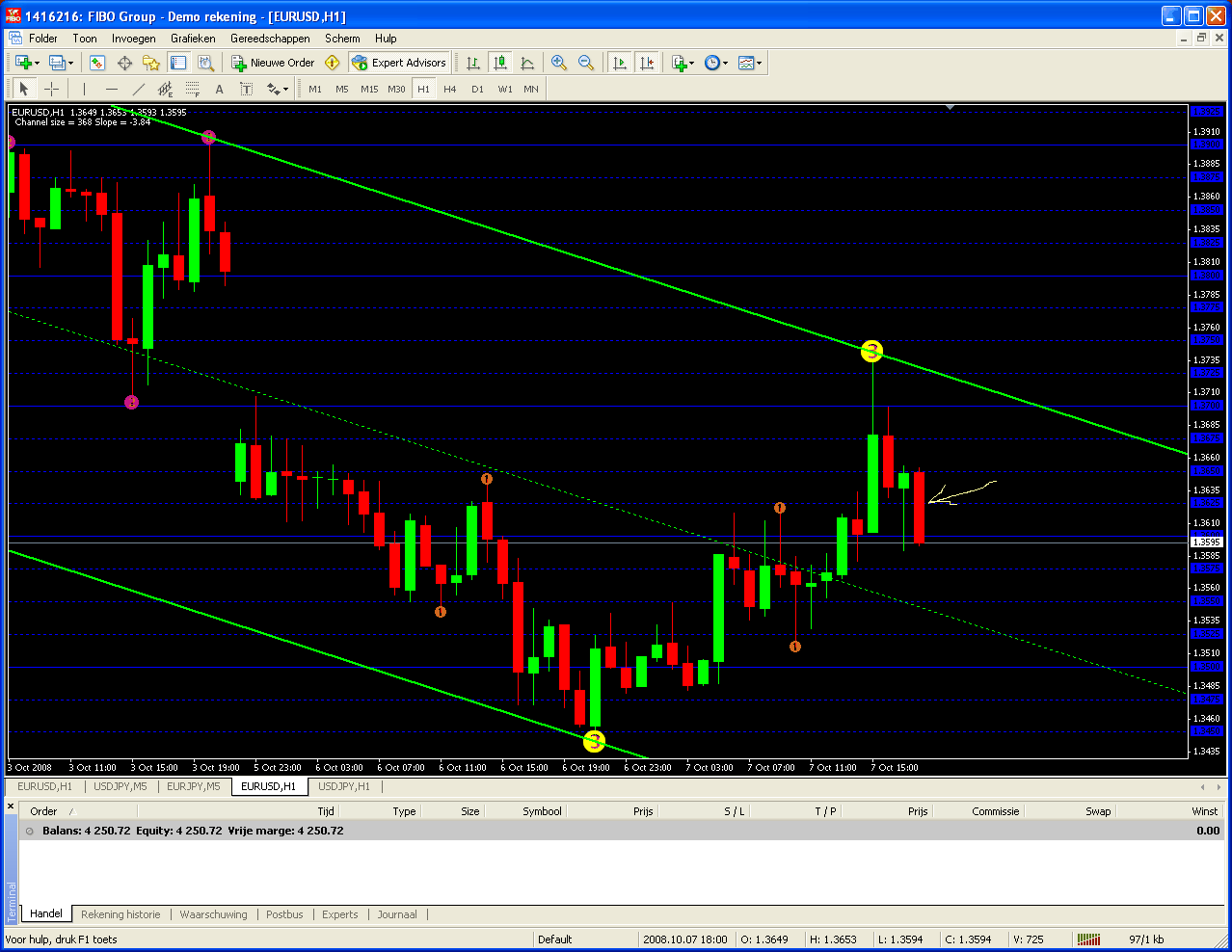Switch timeframe to H4

point(450,89)
